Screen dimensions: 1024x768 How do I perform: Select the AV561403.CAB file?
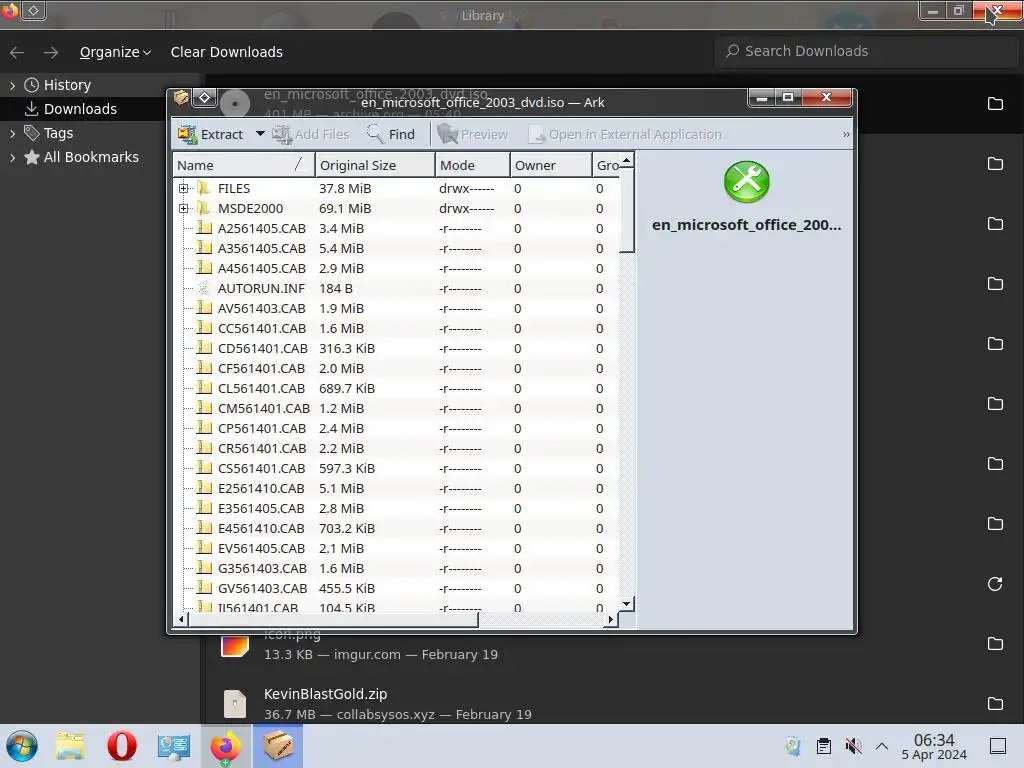pyautogui.click(x=396, y=309)
